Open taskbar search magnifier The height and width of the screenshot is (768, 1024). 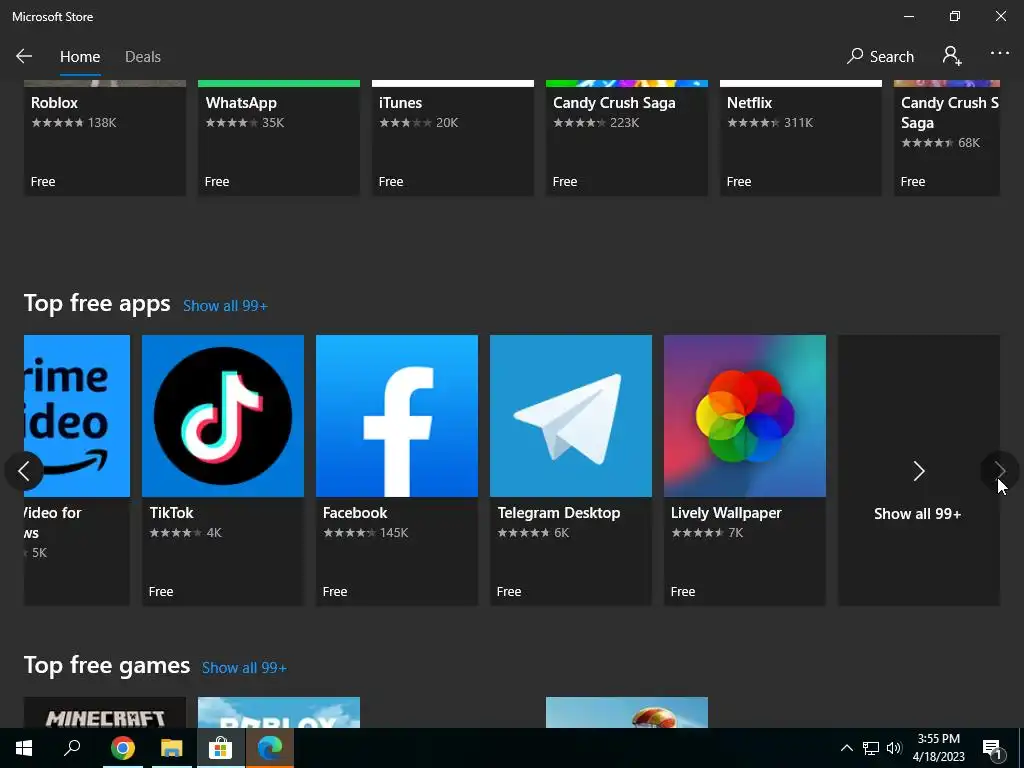pos(72,748)
